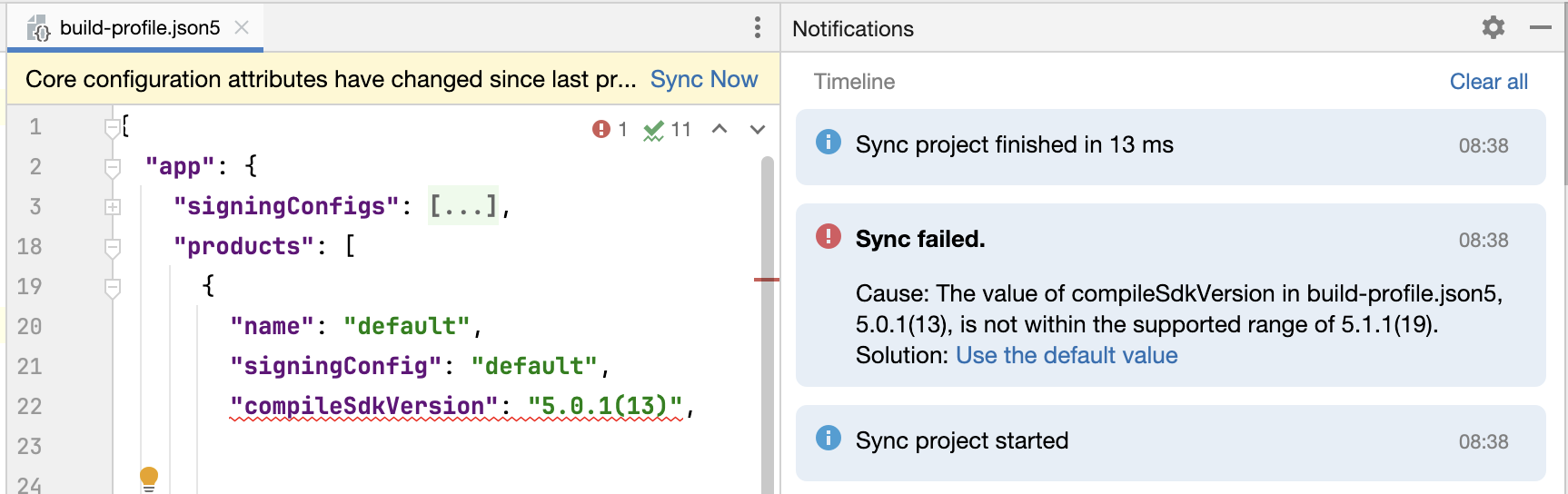Click the yellow quick-fix lightbulb
This screenshot has width=1568, height=494.
coord(149,477)
